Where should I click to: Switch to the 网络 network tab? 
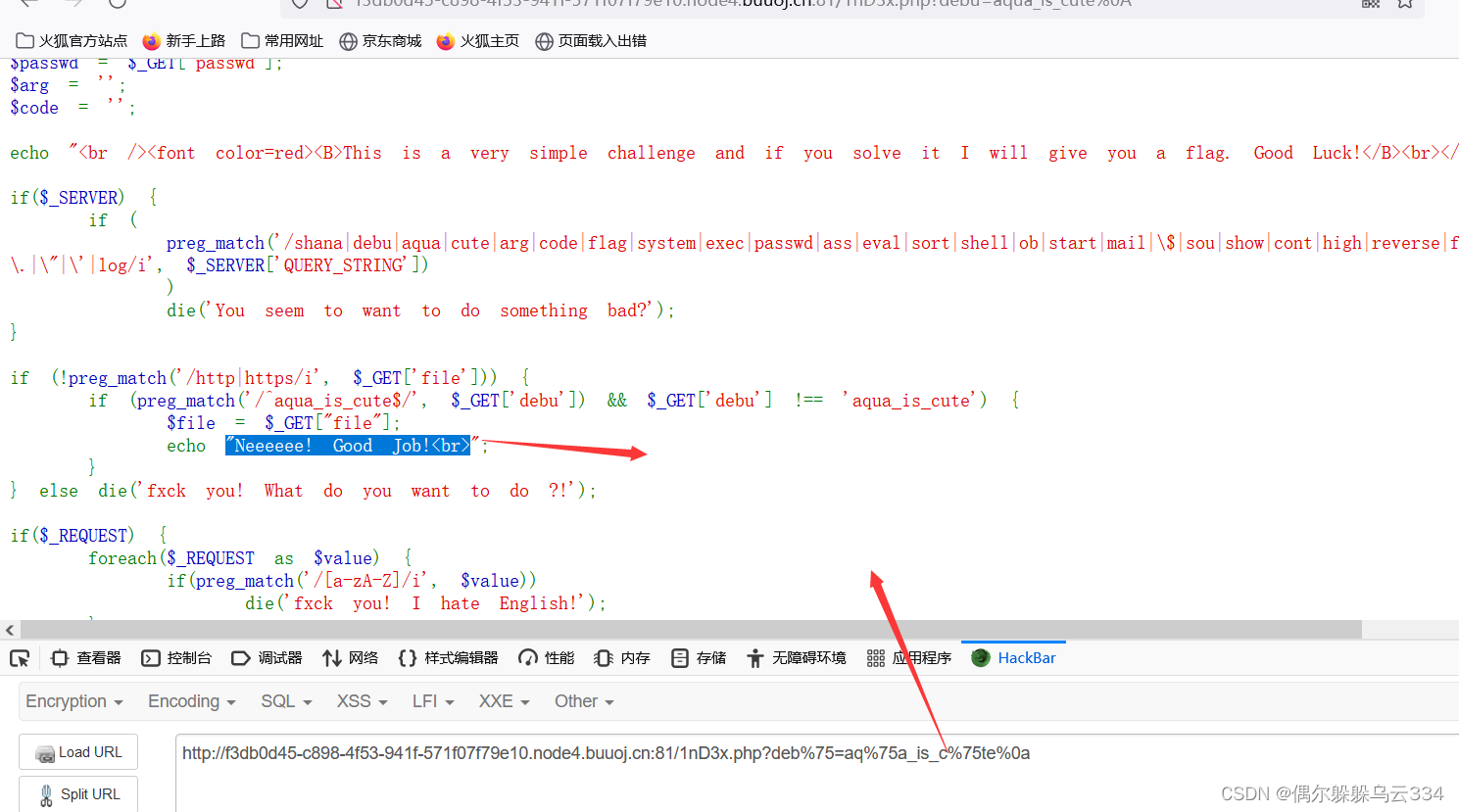coord(350,658)
